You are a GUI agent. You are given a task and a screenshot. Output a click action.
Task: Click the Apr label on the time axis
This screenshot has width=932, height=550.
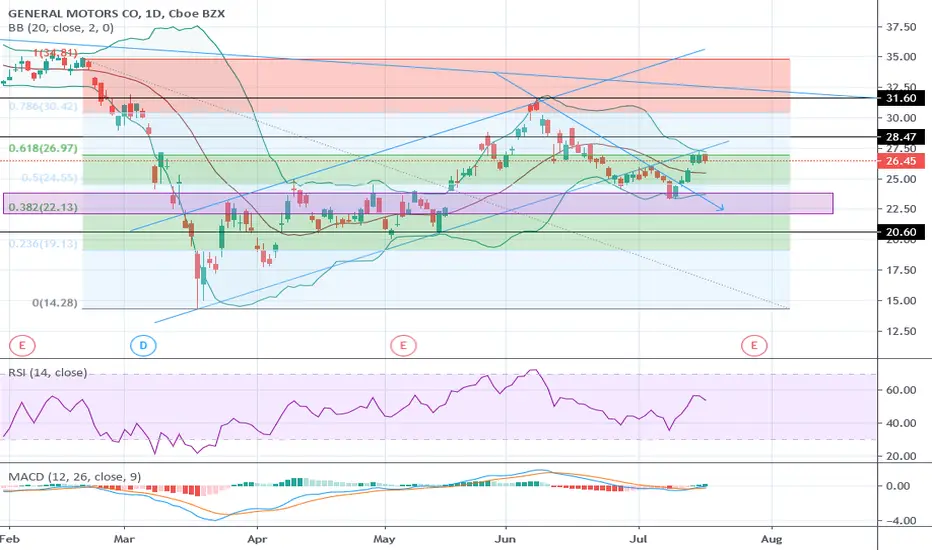tap(257, 539)
